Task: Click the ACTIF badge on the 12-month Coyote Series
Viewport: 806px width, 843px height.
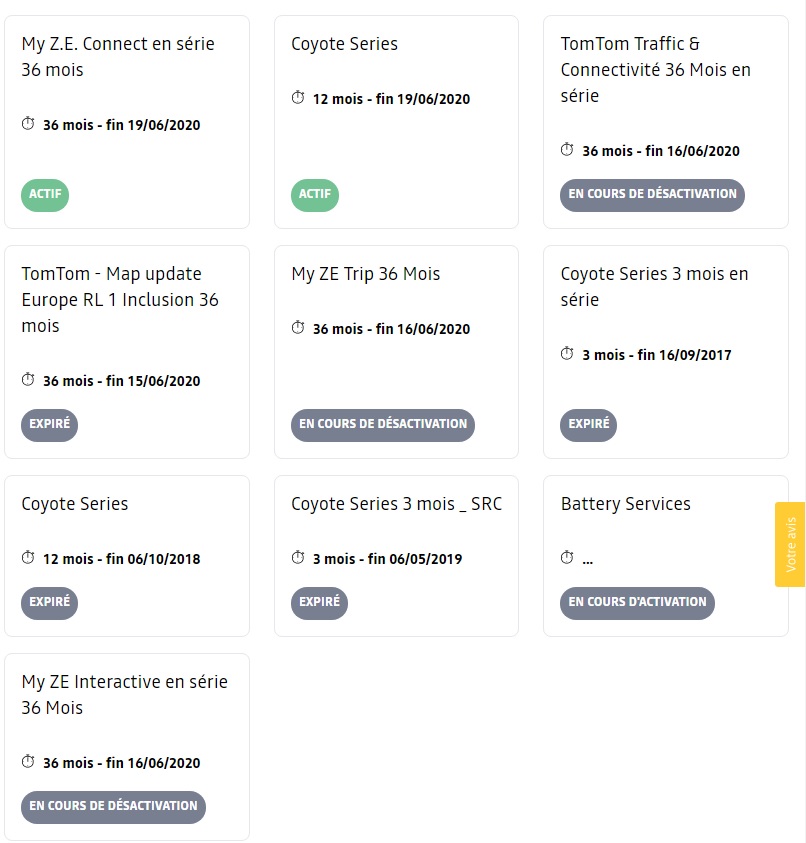Action: click(x=315, y=195)
